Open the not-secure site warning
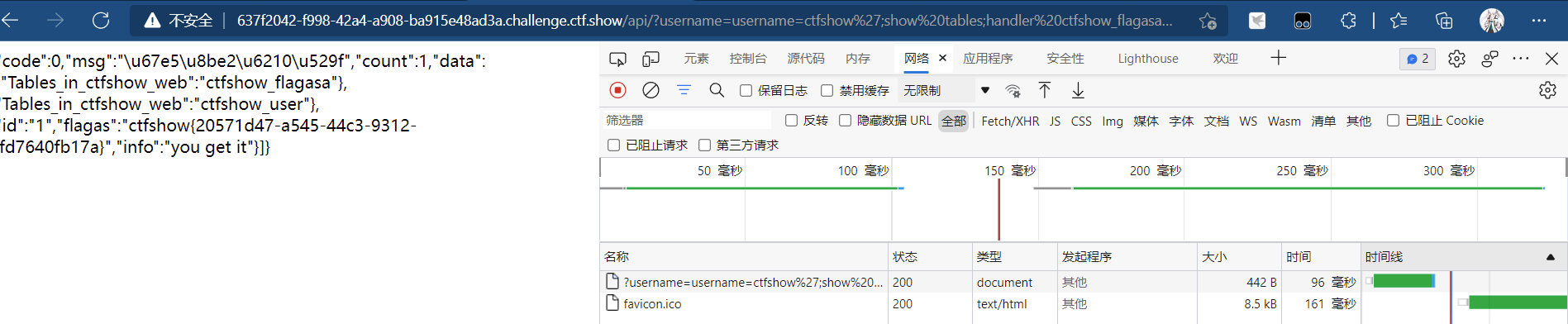The height and width of the screenshot is (324, 1568). pos(179,21)
